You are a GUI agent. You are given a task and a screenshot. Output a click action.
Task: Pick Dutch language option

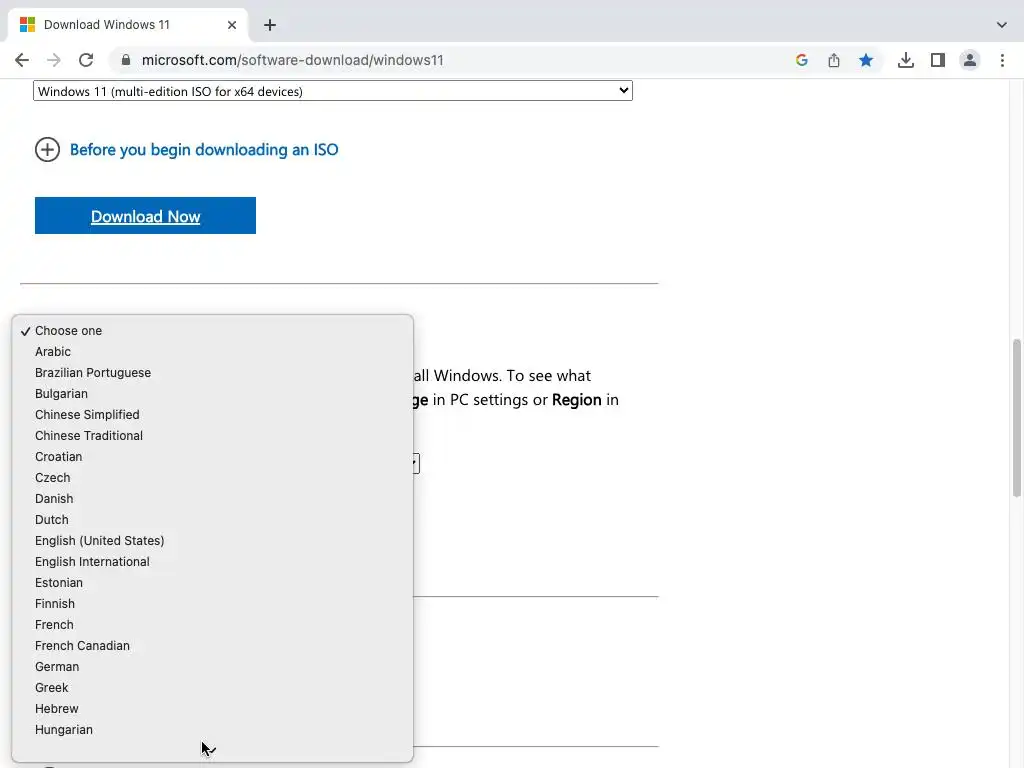[x=212, y=519]
